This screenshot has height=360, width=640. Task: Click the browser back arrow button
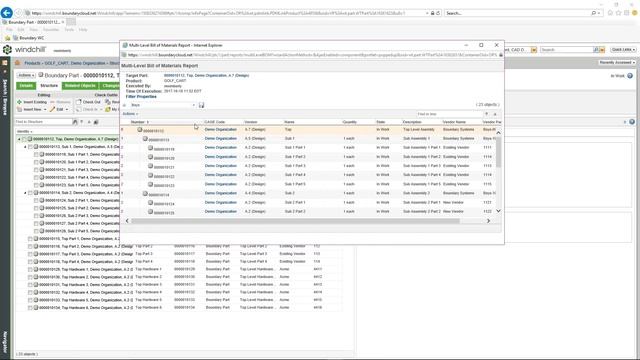coord(7,13)
